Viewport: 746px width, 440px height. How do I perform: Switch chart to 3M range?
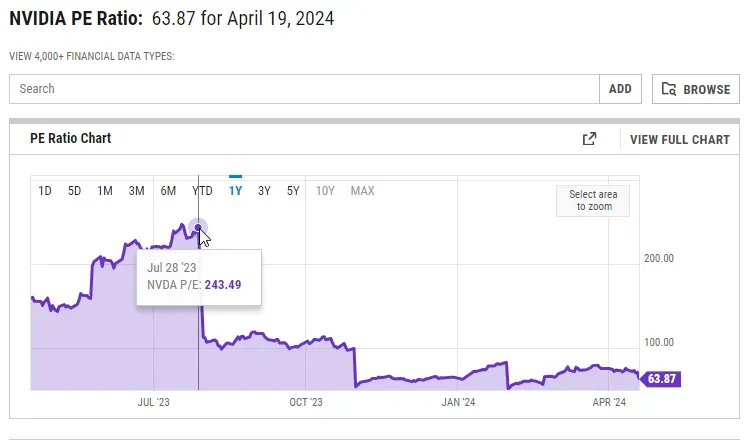(137, 191)
